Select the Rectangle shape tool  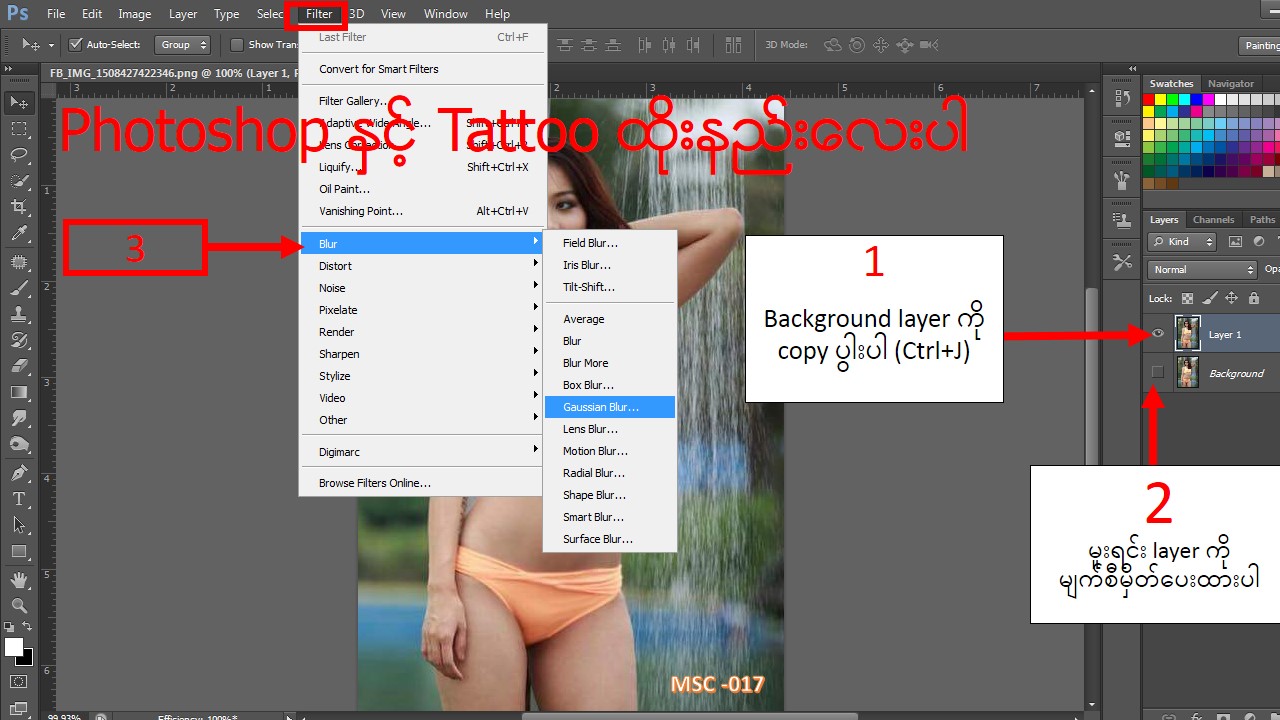point(18,551)
